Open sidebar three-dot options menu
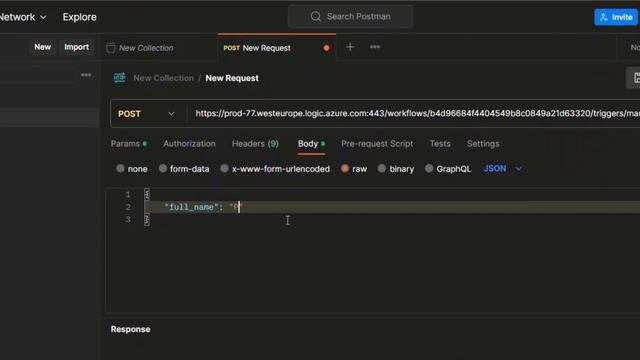The height and width of the screenshot is (360, 640). (86, 75)
